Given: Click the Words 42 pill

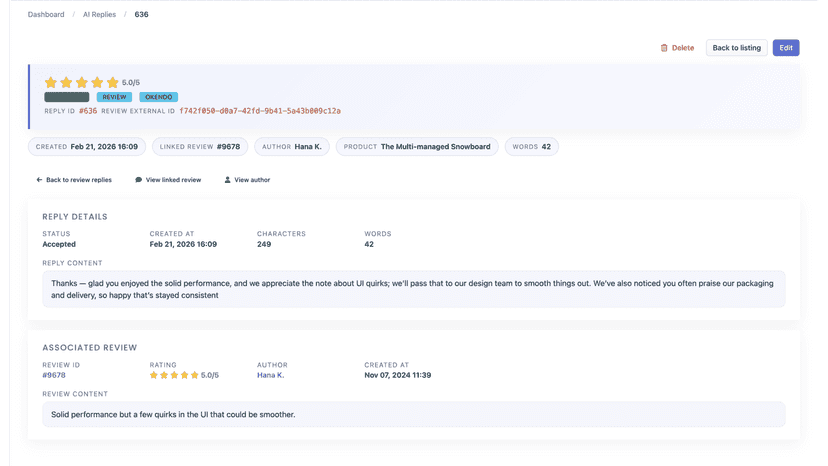Looking at the screenshot, I should coord(532,147).
